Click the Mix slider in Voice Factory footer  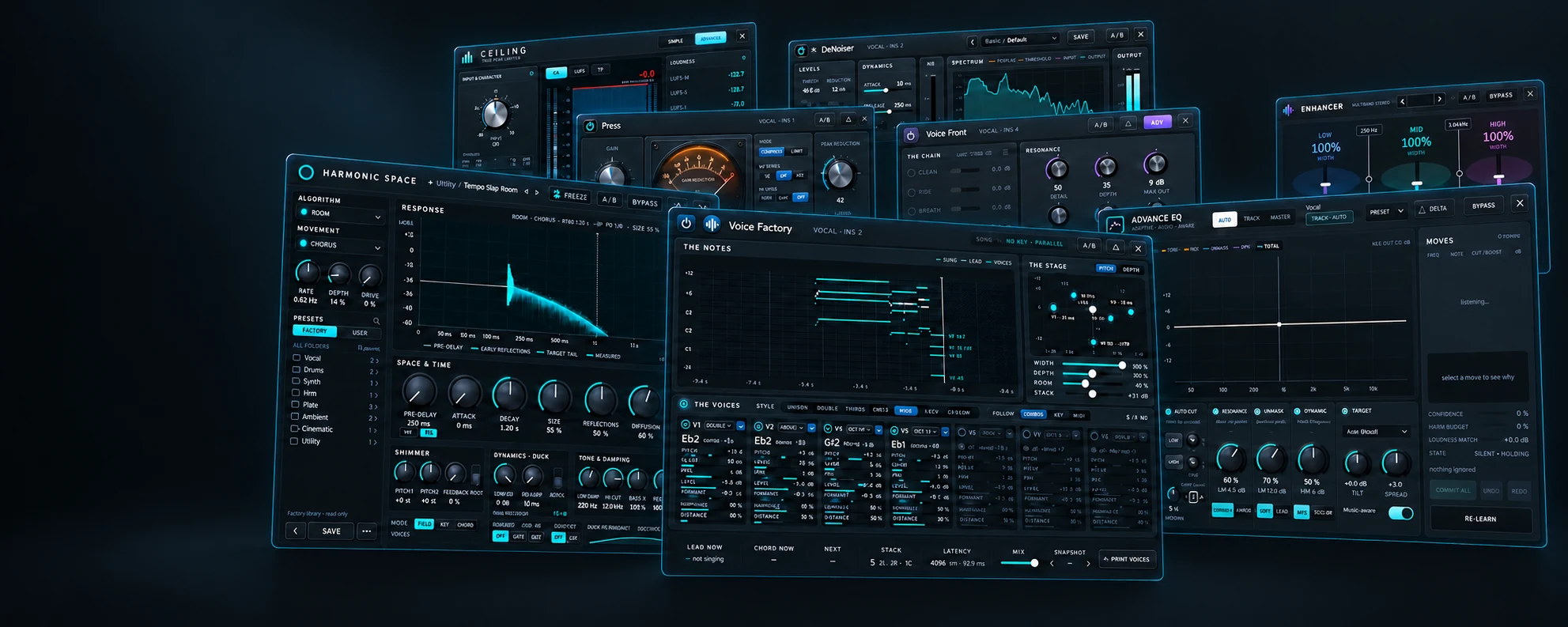[x=1019, y=563]
